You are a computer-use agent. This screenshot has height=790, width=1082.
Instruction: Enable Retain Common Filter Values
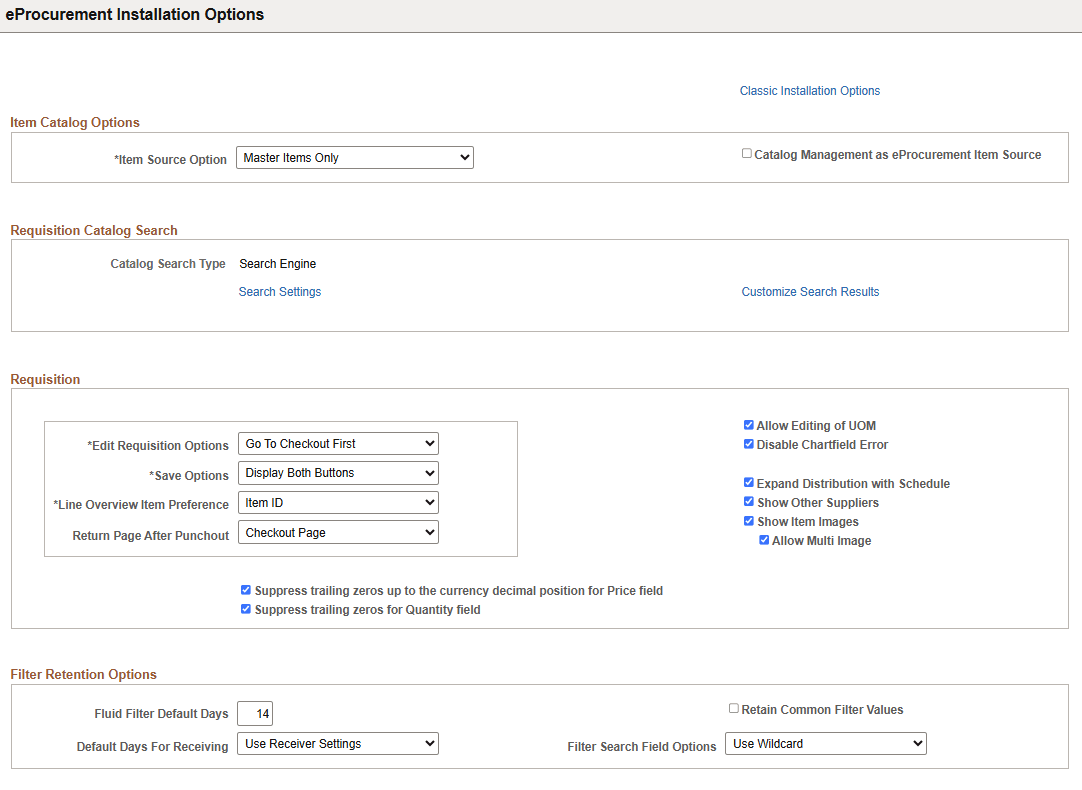point(733,708)
